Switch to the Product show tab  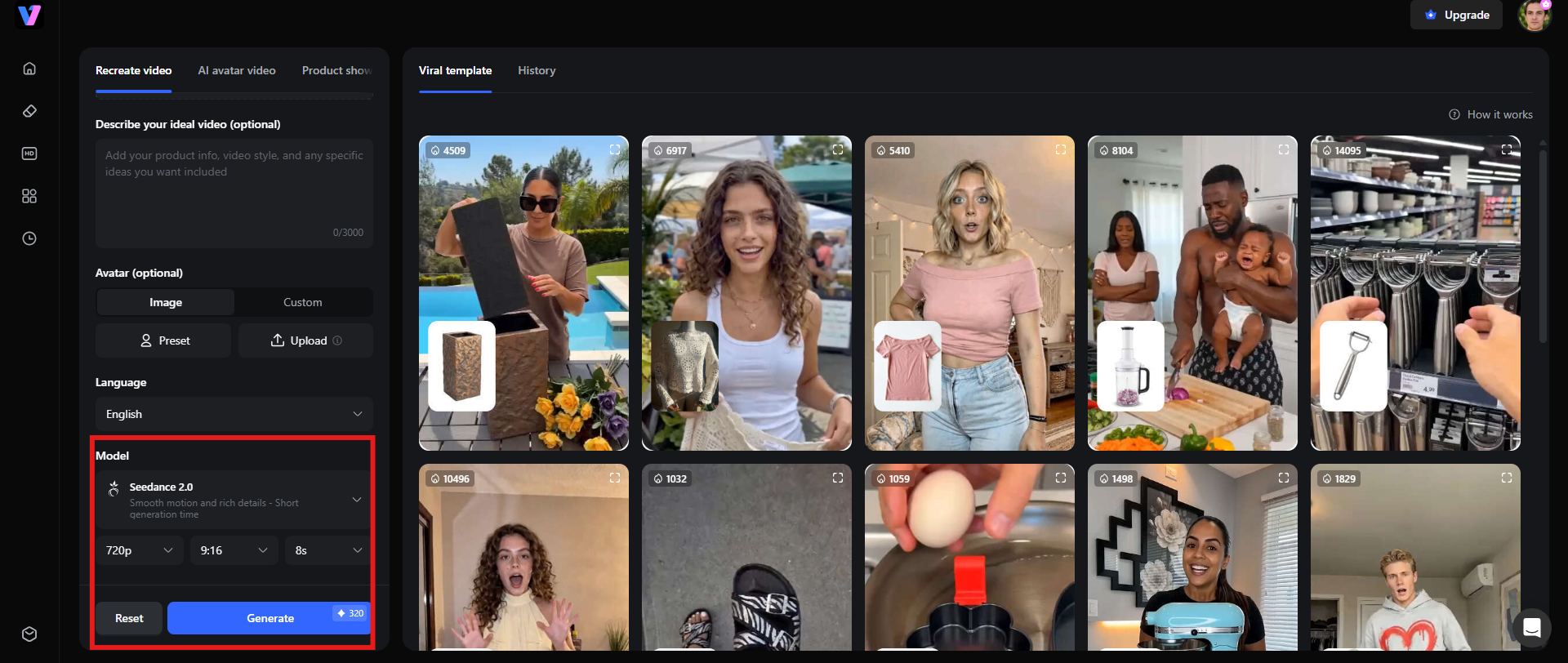click(336, 71)
